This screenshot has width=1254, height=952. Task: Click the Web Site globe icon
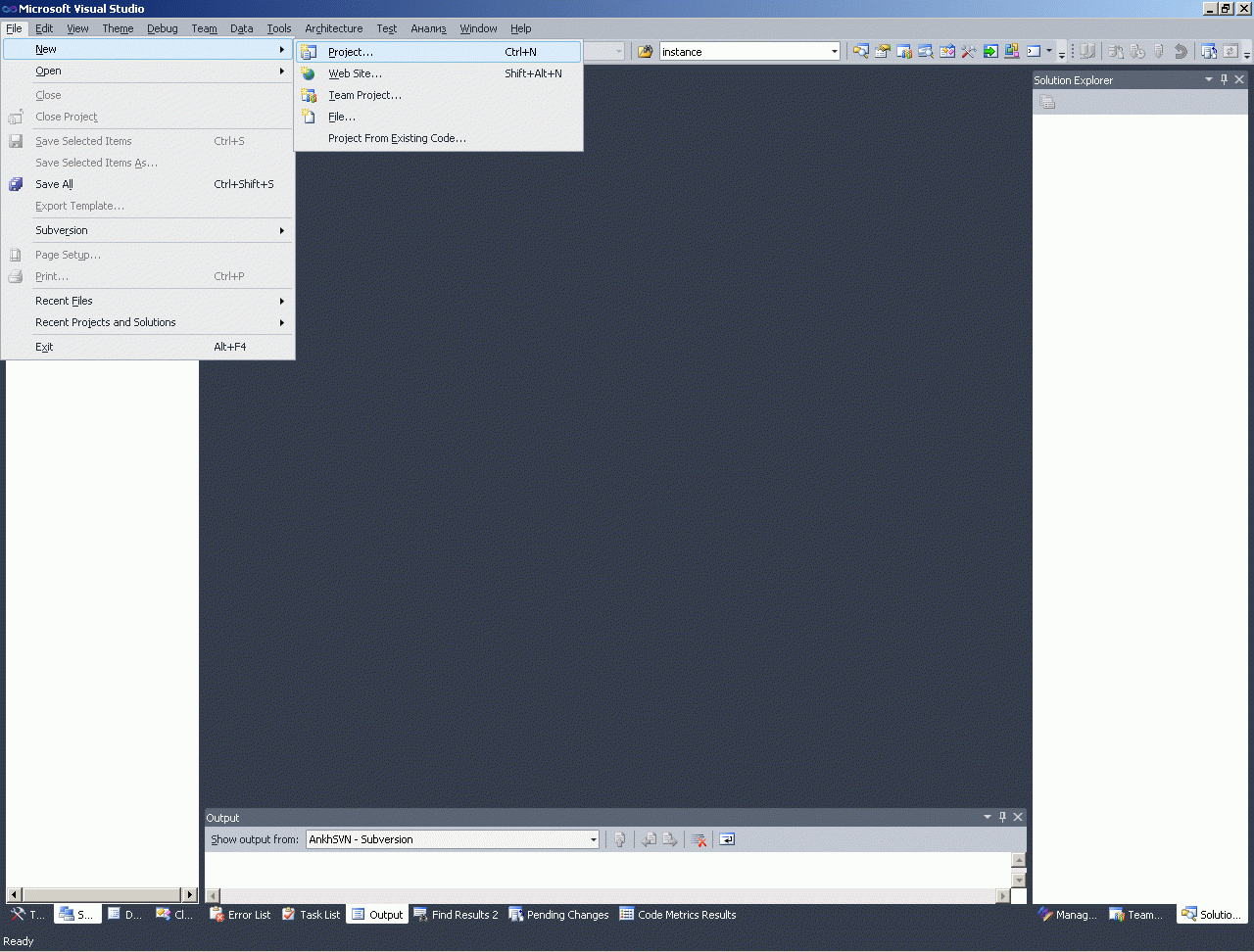tap(309, 73)
